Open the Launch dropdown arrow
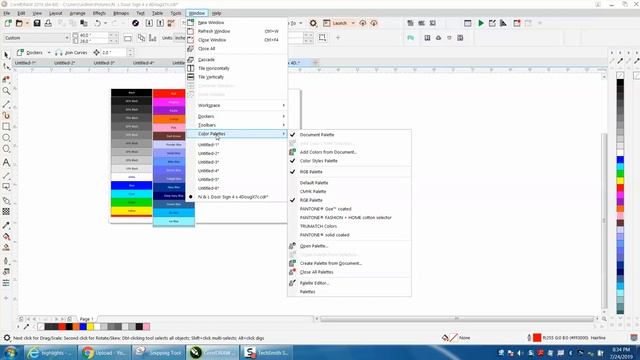The width and height of the screenshot is (640, 360). tap(353, 23)
